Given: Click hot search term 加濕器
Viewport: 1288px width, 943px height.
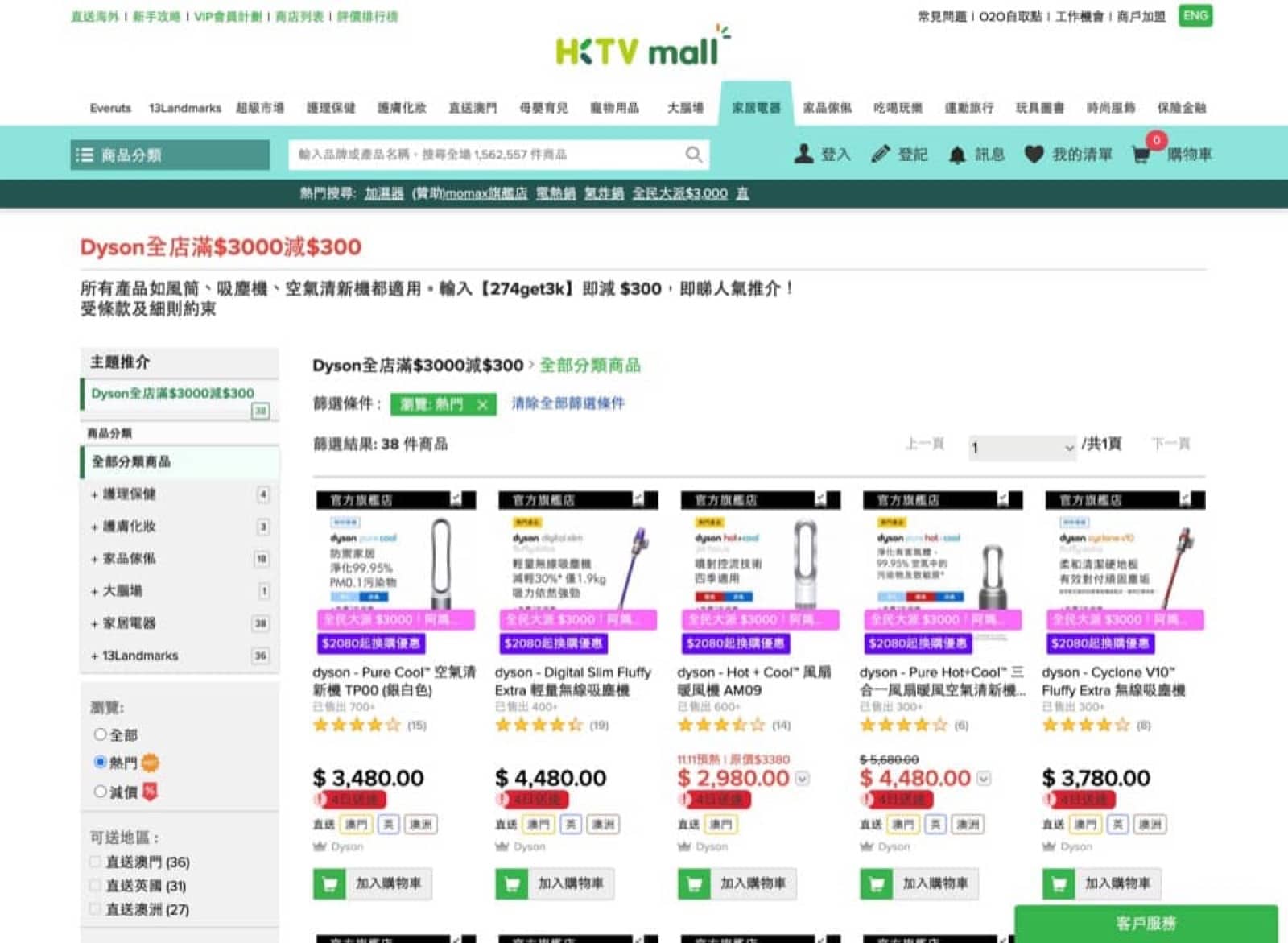Looking at the screenshot, I should click(x=384, y=193).
